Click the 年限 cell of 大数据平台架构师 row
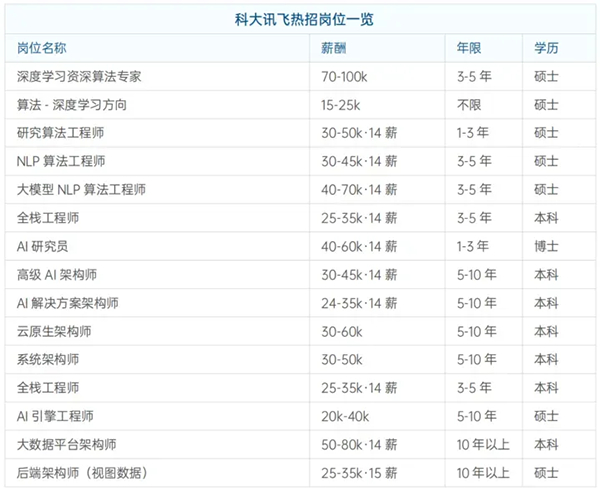The width and height of the screenshot is (600, 492). click(x=483, y=444)
